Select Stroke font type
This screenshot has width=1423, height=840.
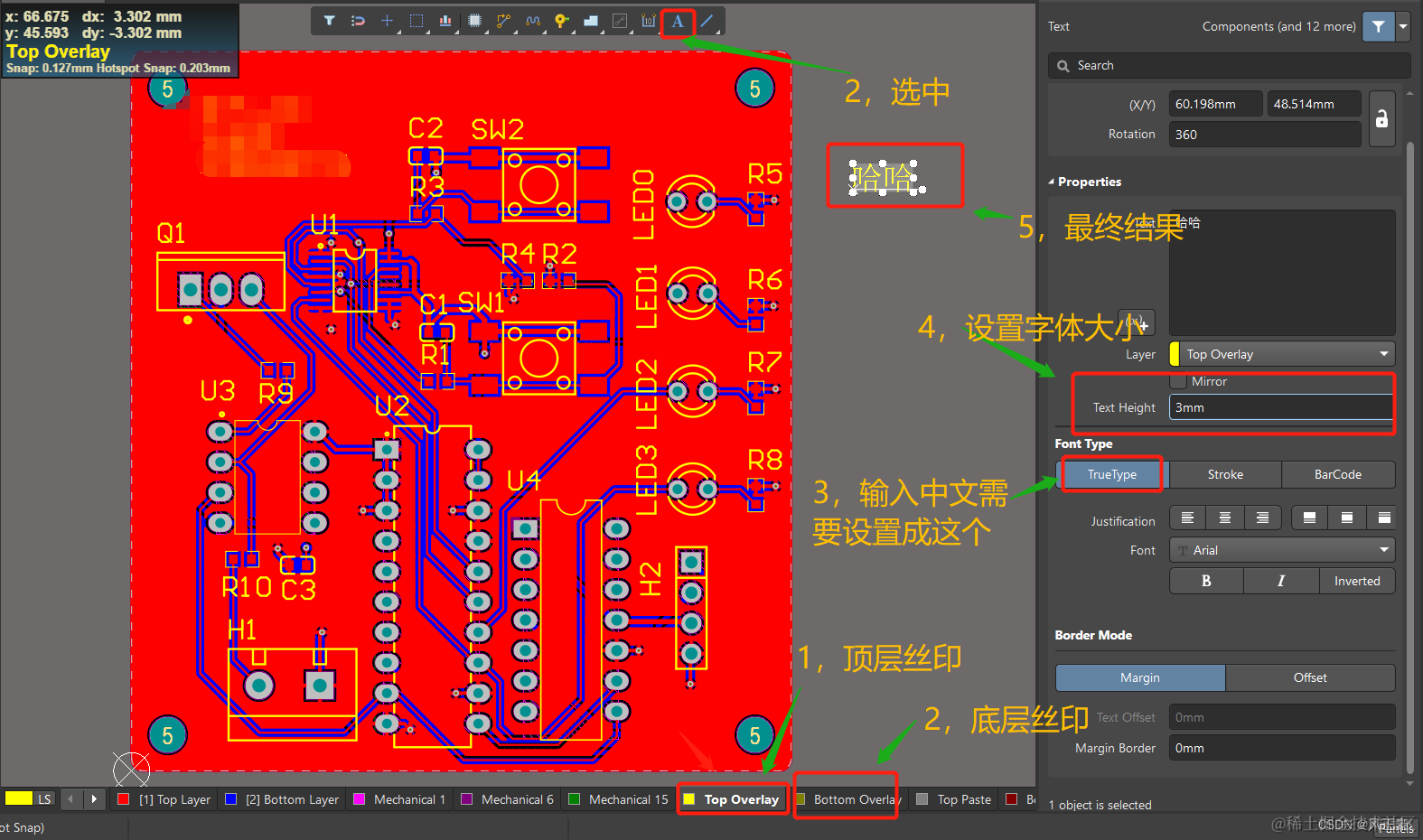pos(1225,474)
